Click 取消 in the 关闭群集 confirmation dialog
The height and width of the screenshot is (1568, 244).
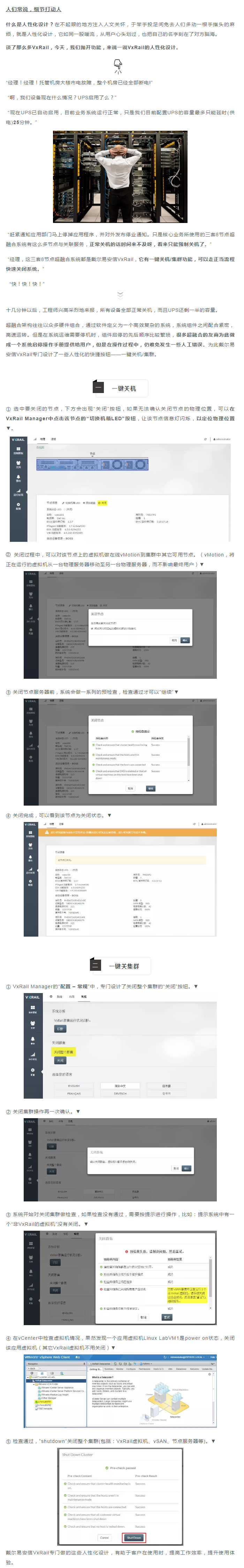[x=176, y=1168]
